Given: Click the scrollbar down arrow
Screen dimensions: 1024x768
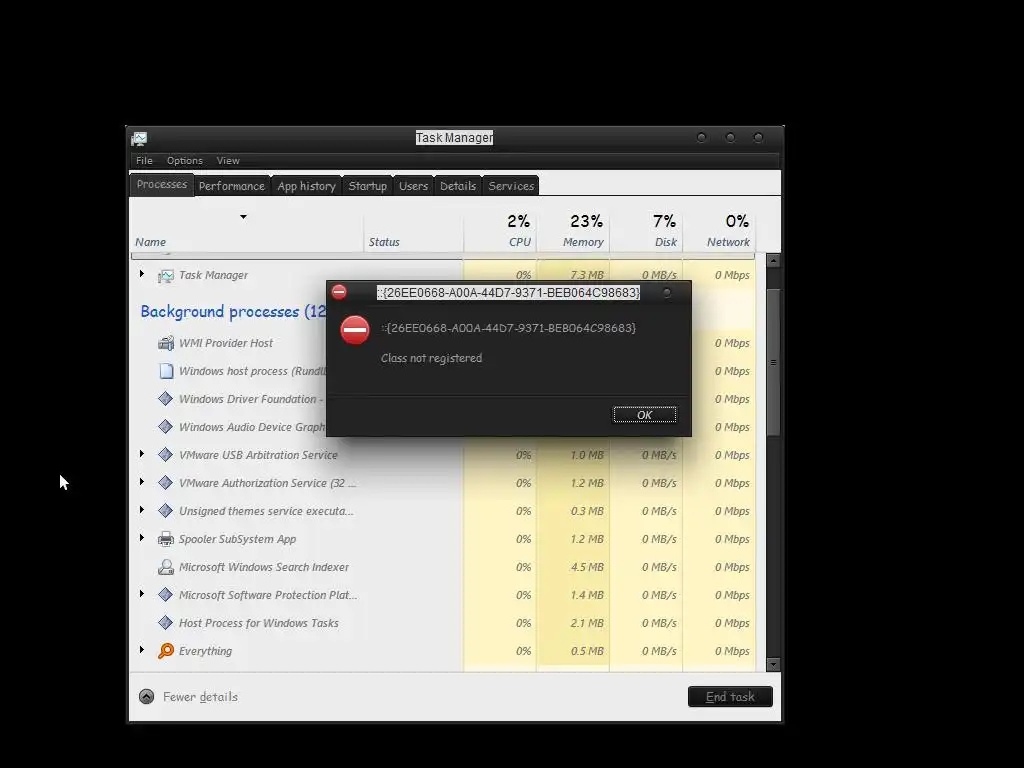Looking at the screenshot, I should click(x=773, y=665).
